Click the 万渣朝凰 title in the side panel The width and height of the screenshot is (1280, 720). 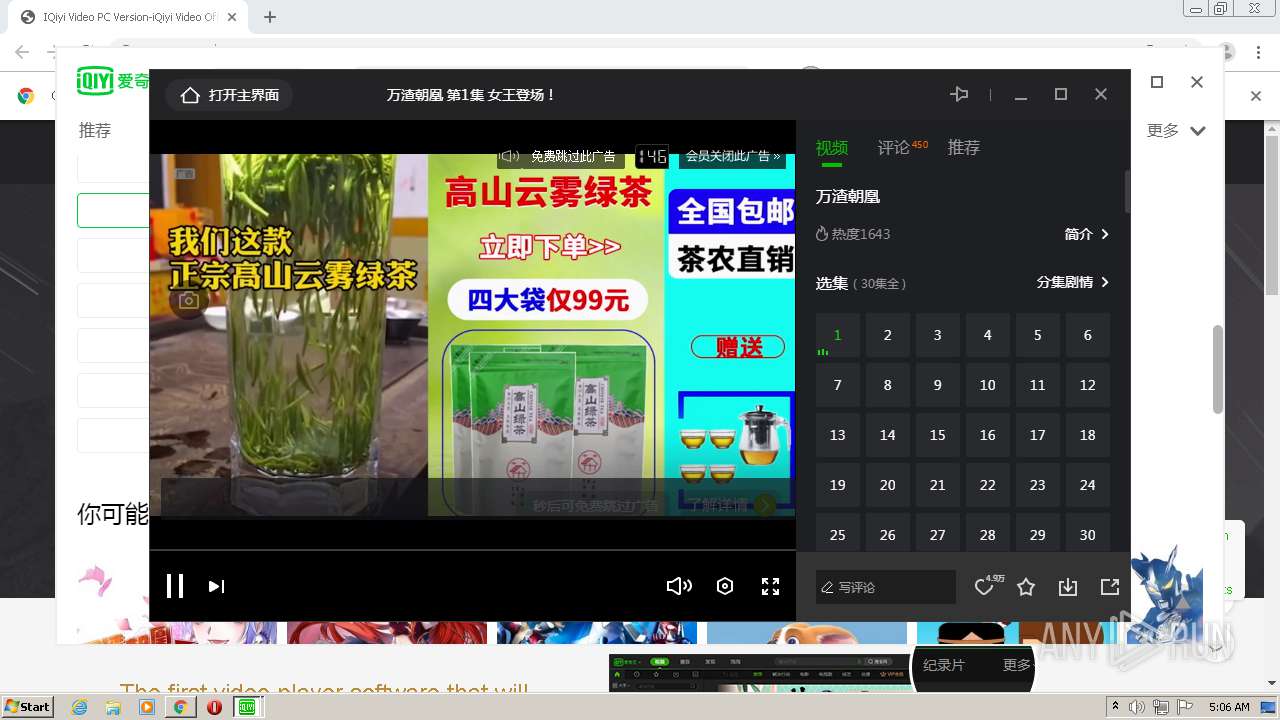[x=848, y=197]
